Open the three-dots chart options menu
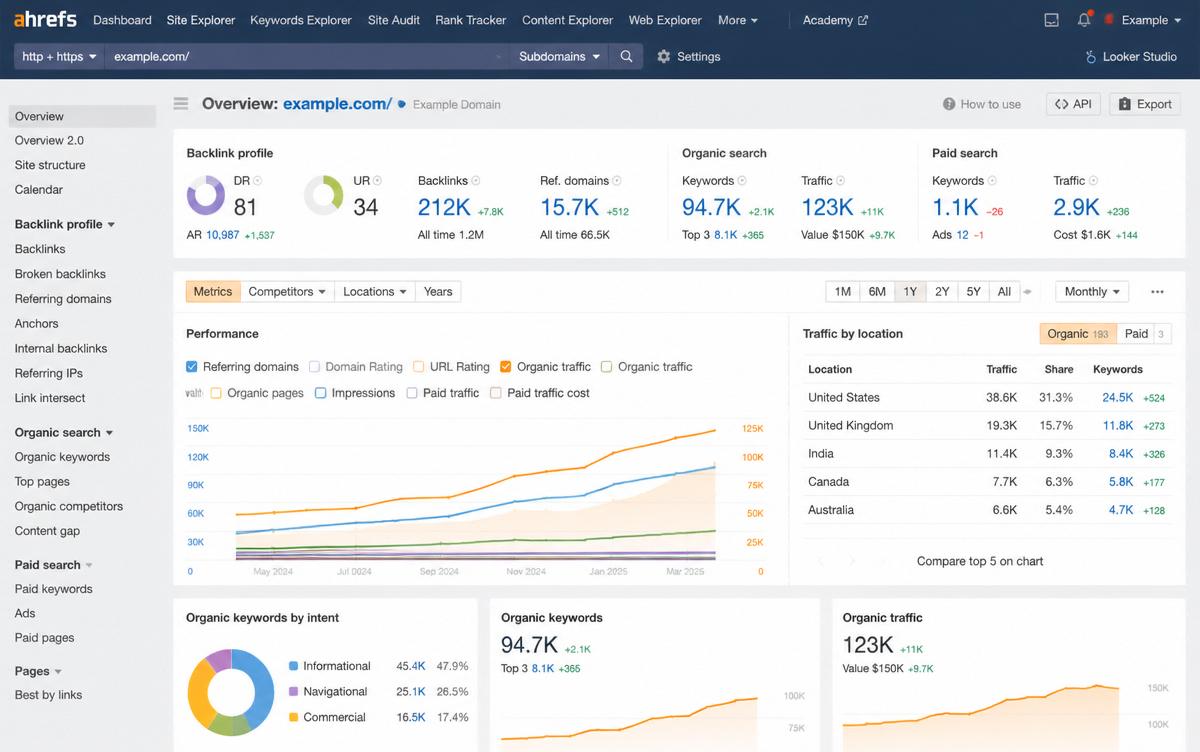The height and width of the screenshot is (752, 1200). point(1157,292)
